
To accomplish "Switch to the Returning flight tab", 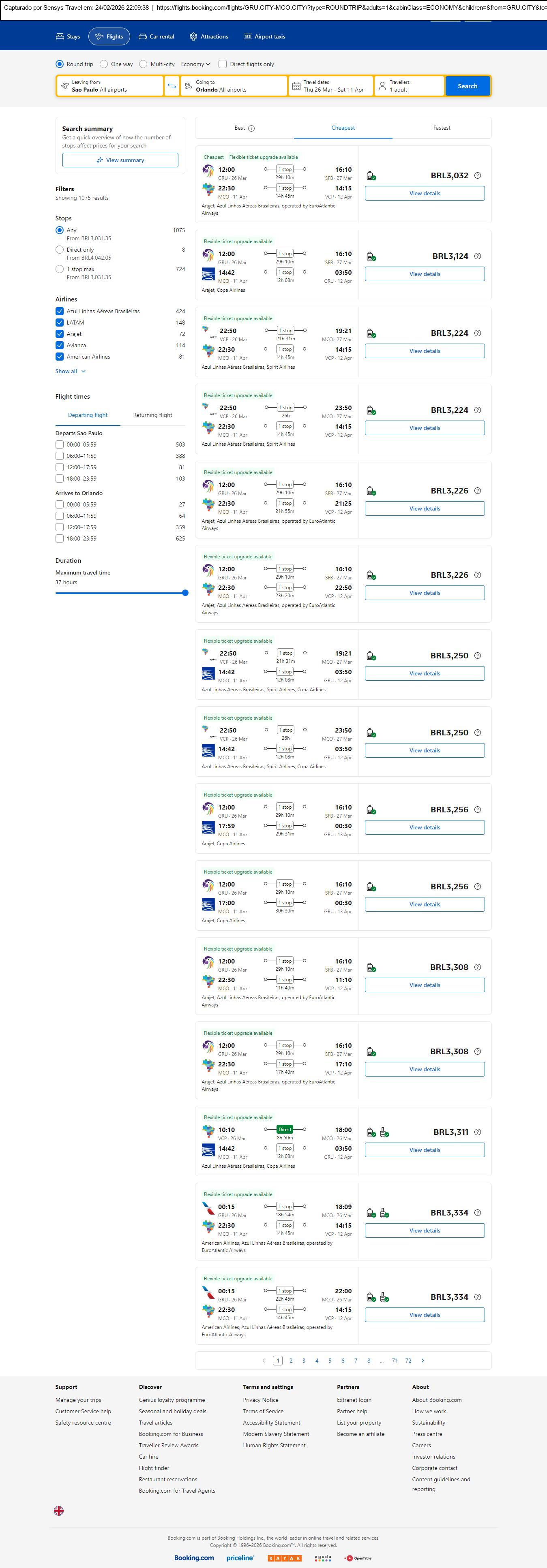I will (152, 415).
